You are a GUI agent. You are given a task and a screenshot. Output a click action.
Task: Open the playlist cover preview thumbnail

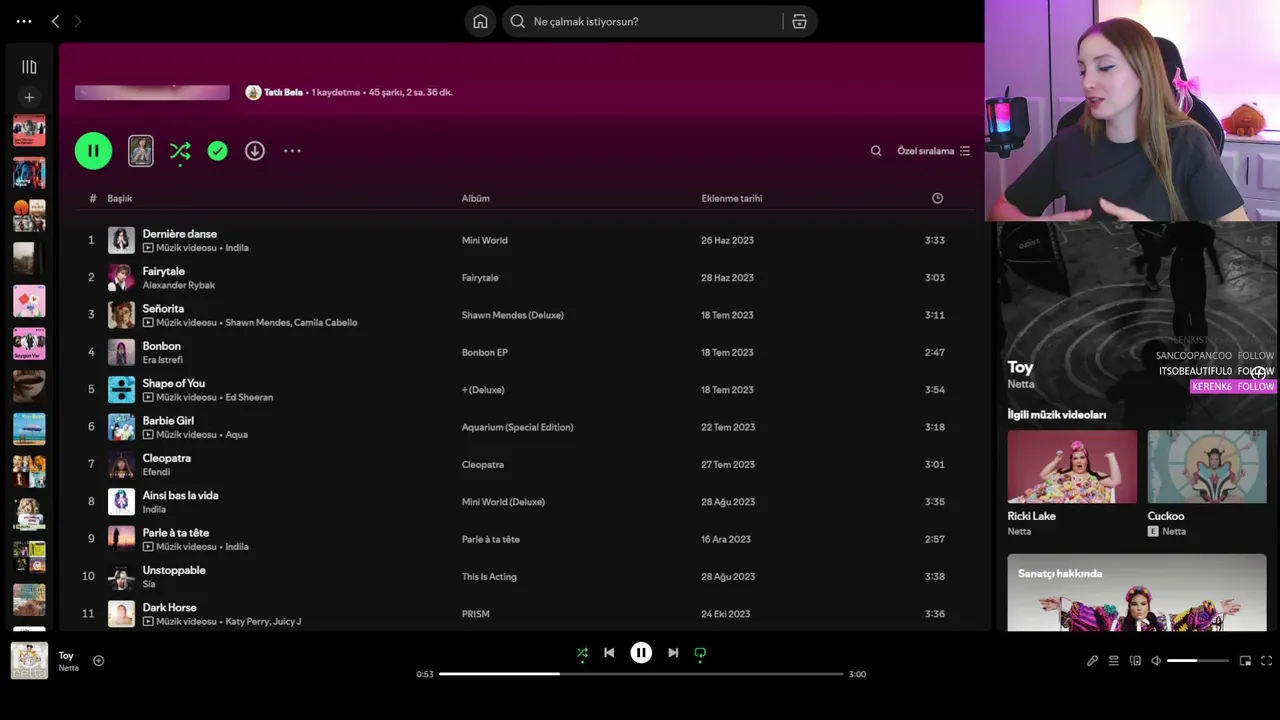(x=141, y=151)
